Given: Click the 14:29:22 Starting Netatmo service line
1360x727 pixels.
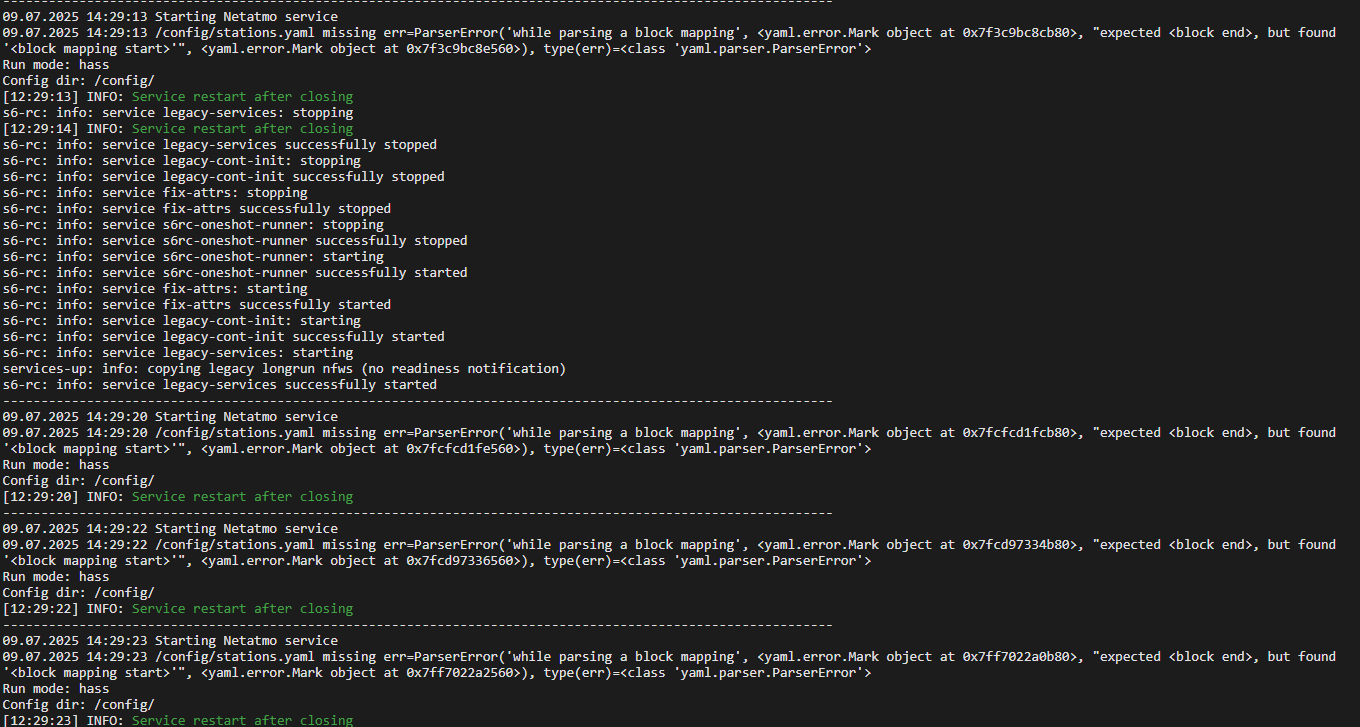Looking at the screenshot, I should click(170, 529).
